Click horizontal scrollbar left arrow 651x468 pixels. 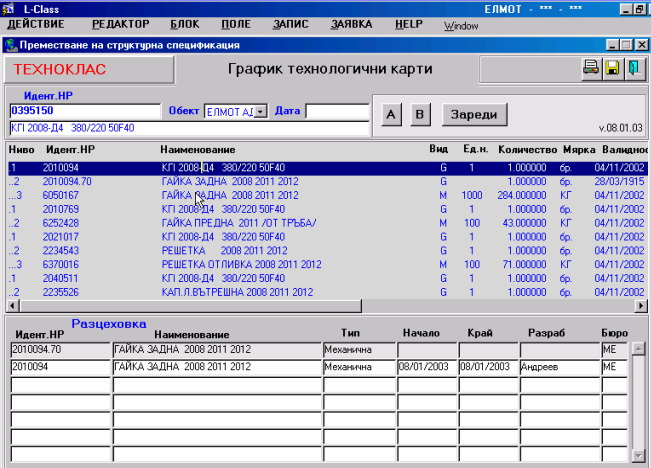12,306
